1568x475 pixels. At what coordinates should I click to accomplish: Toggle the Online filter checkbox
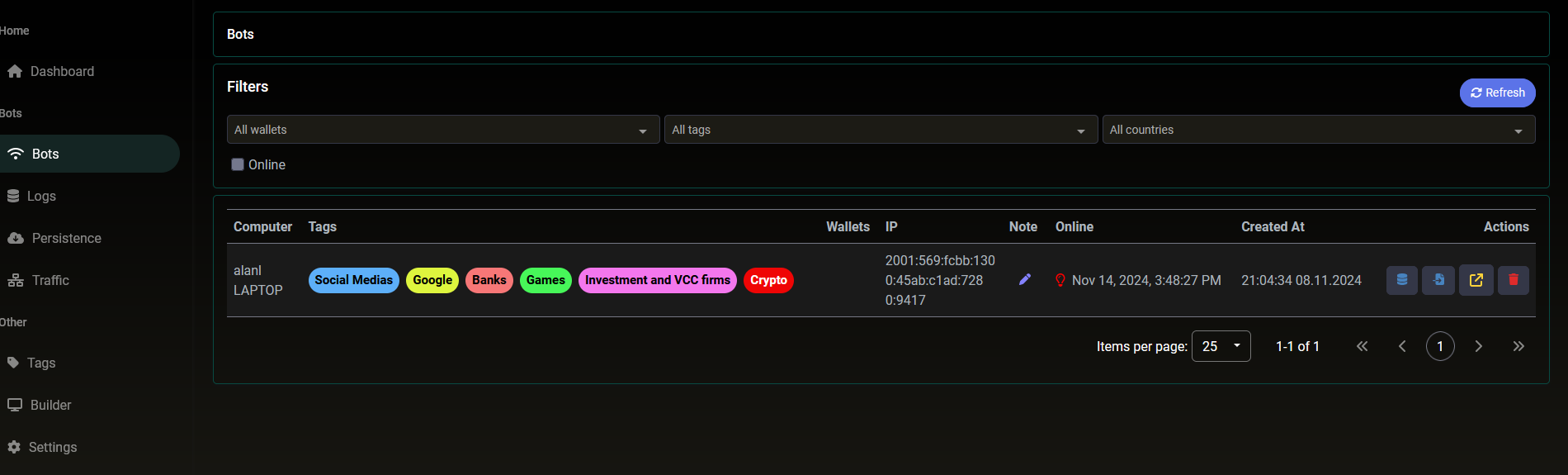238,164
